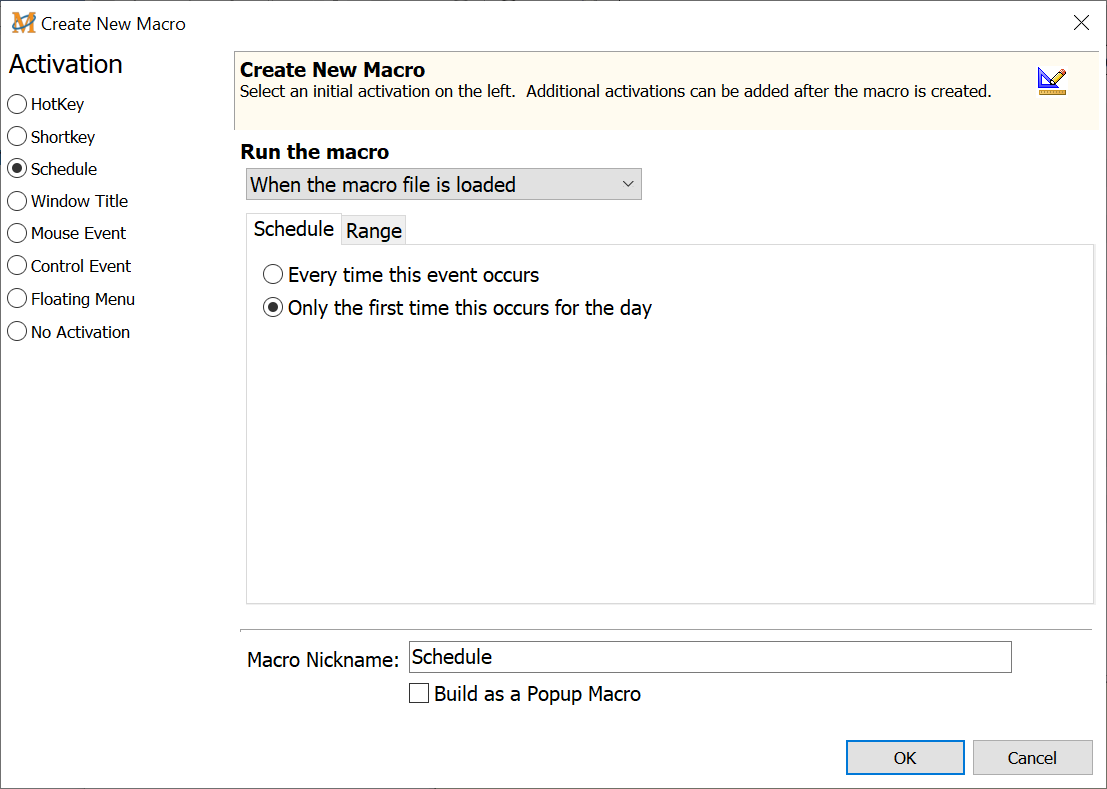Screen dimensions: 1107x789
Task: Select the HotKey activation option
Action: [x=17, y=104]
